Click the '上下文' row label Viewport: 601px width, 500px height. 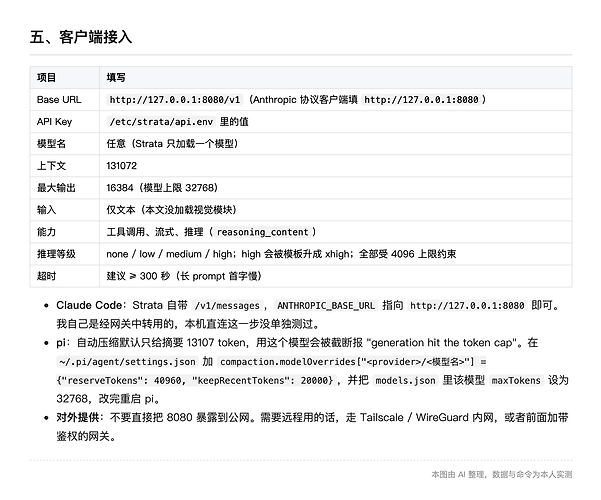51,166
